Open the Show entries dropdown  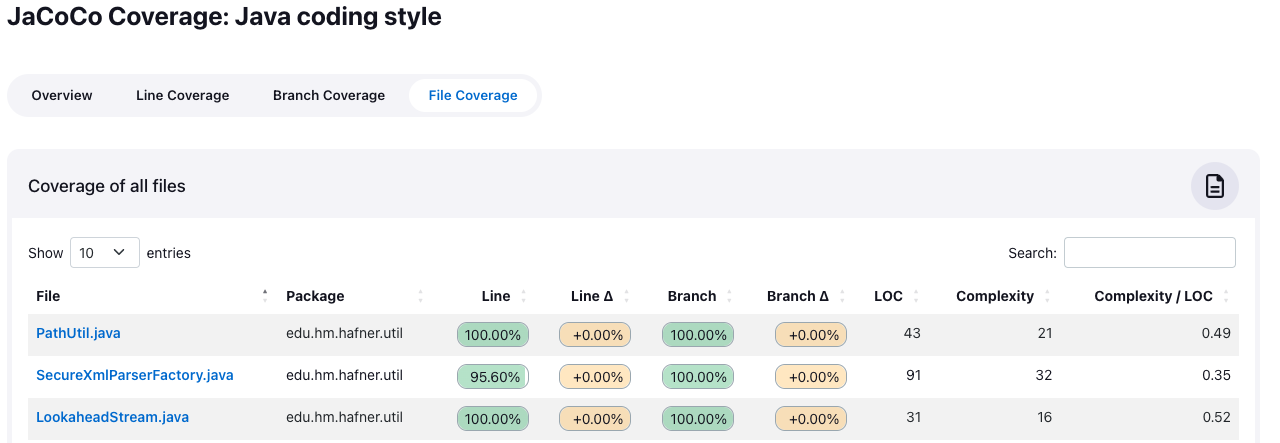(x=104, y=253)
